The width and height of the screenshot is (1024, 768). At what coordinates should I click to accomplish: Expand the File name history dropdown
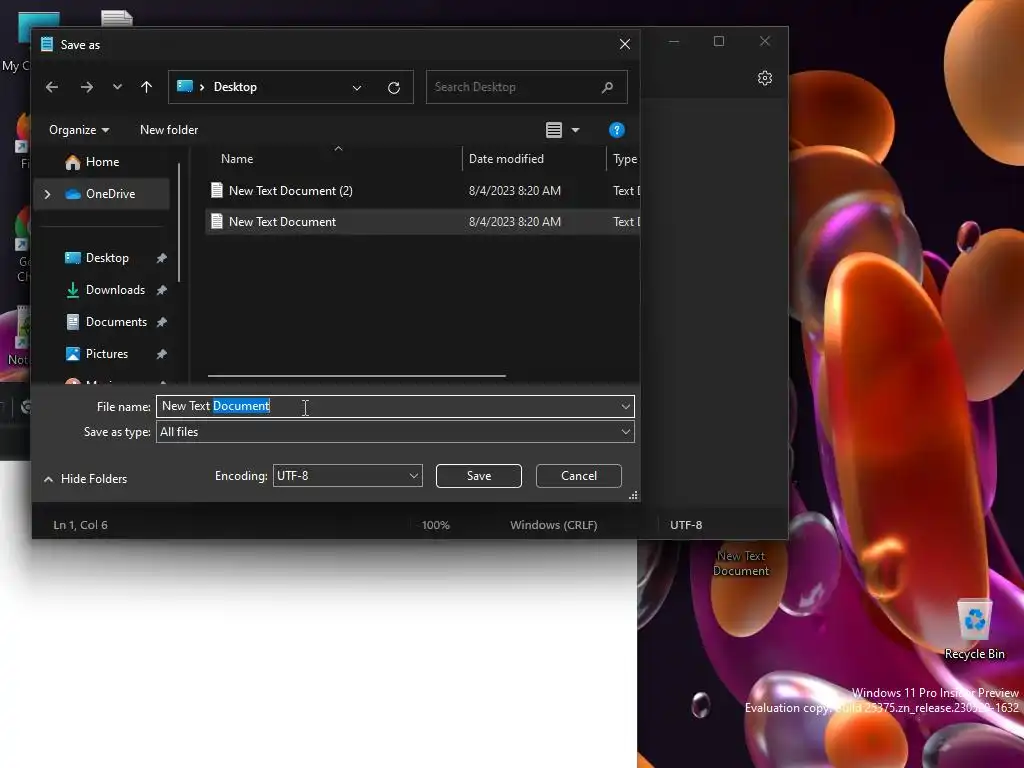pos(626,406)
